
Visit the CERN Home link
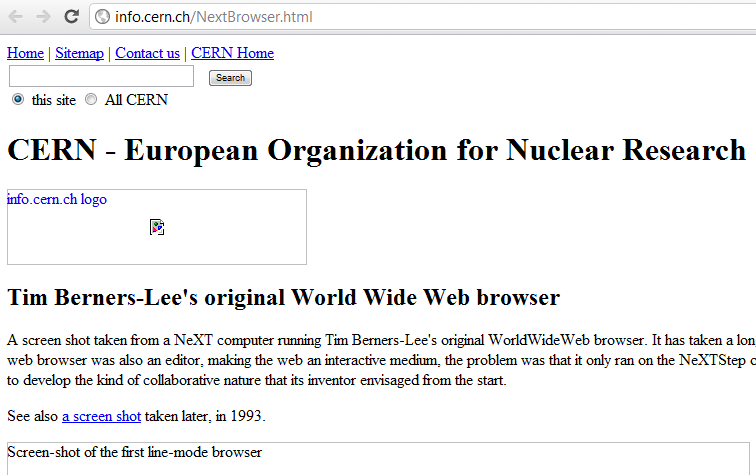pyautogui.click(x=232, y=53)
